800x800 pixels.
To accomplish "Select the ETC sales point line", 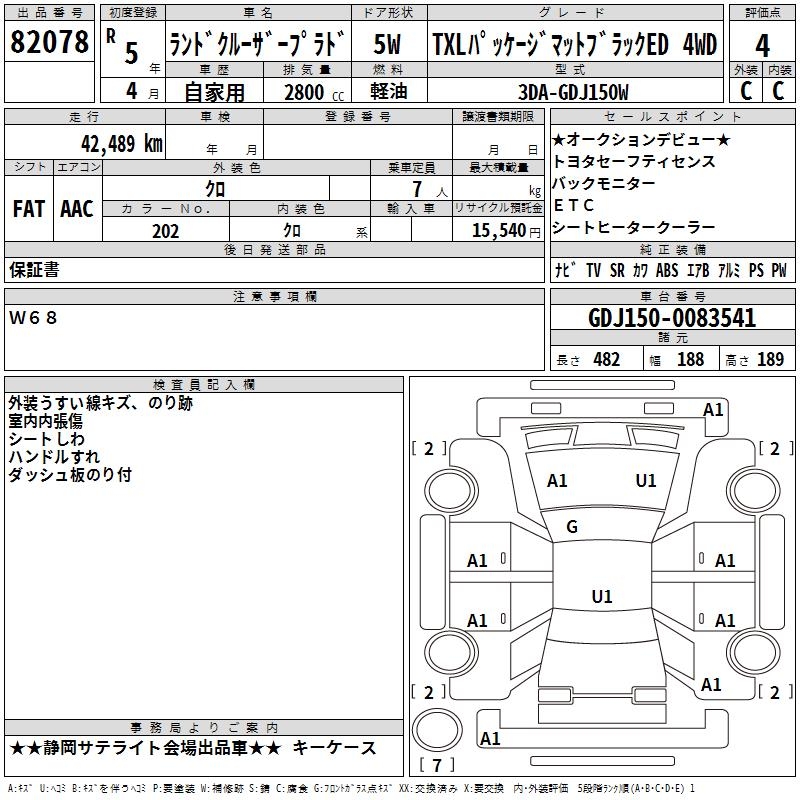I will (x=573, y=205).
